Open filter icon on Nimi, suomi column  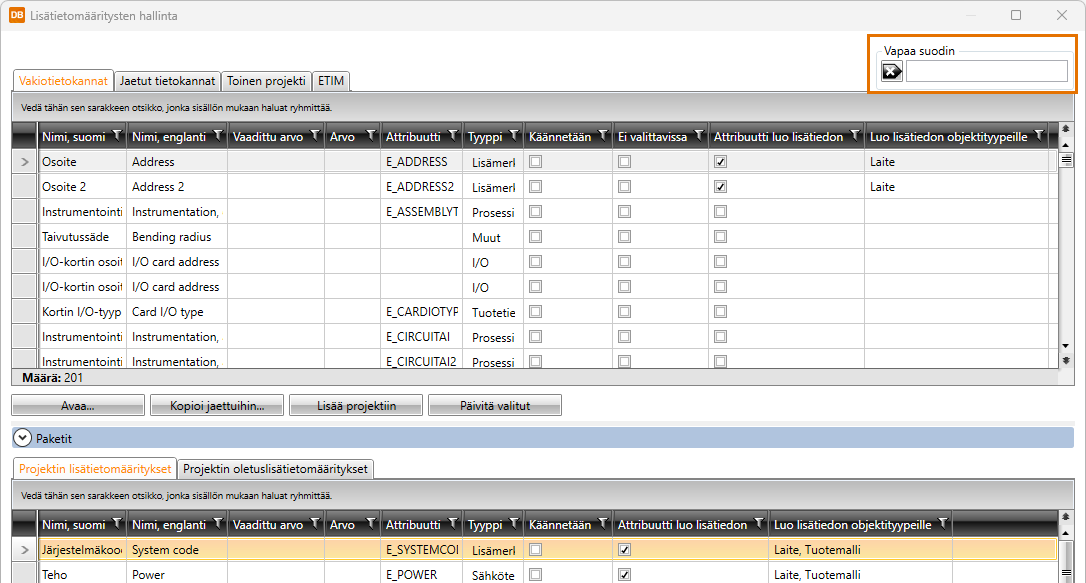coord(116,136)
